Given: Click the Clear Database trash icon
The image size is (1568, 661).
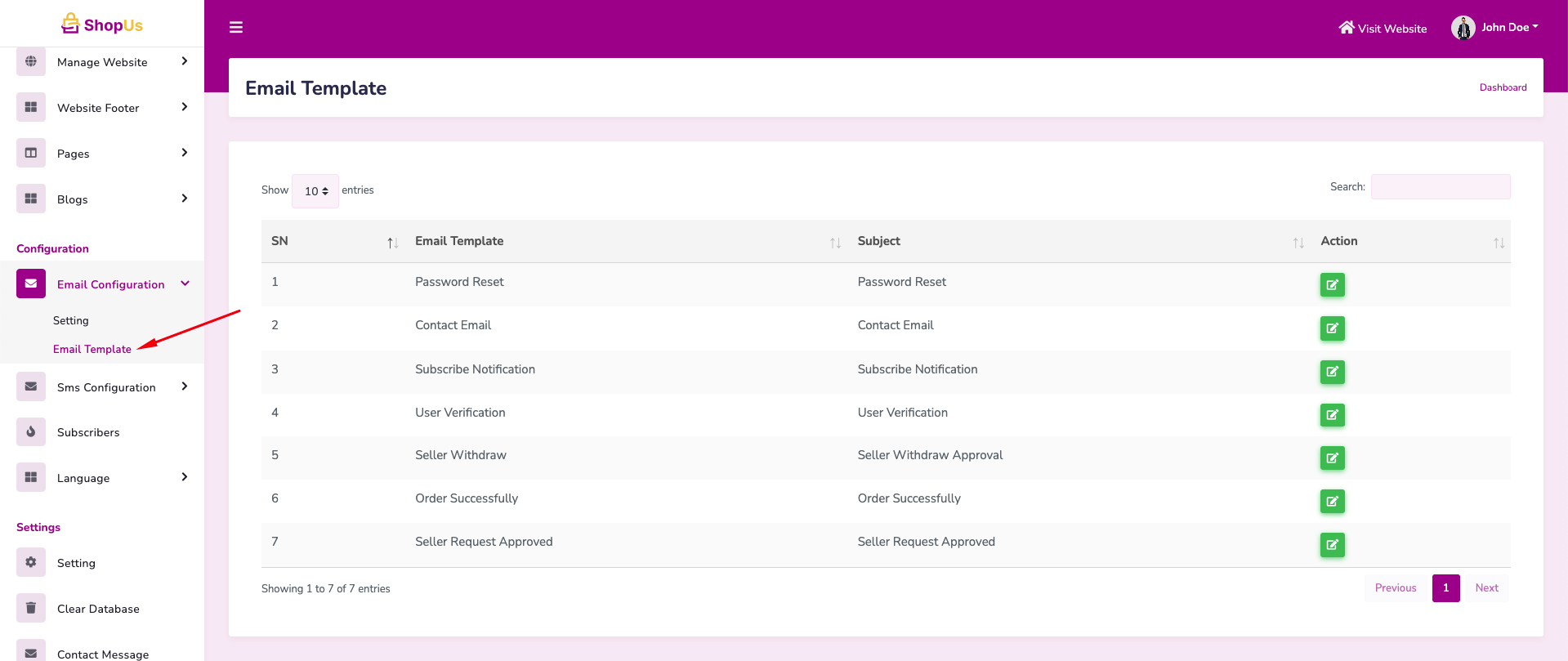Looking at the screenshot, I should (31, 608).
